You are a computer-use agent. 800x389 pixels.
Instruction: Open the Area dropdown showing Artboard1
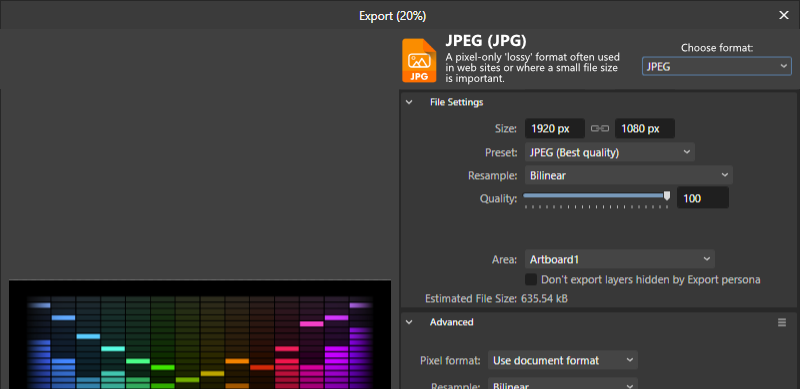[x=619, y=259]
